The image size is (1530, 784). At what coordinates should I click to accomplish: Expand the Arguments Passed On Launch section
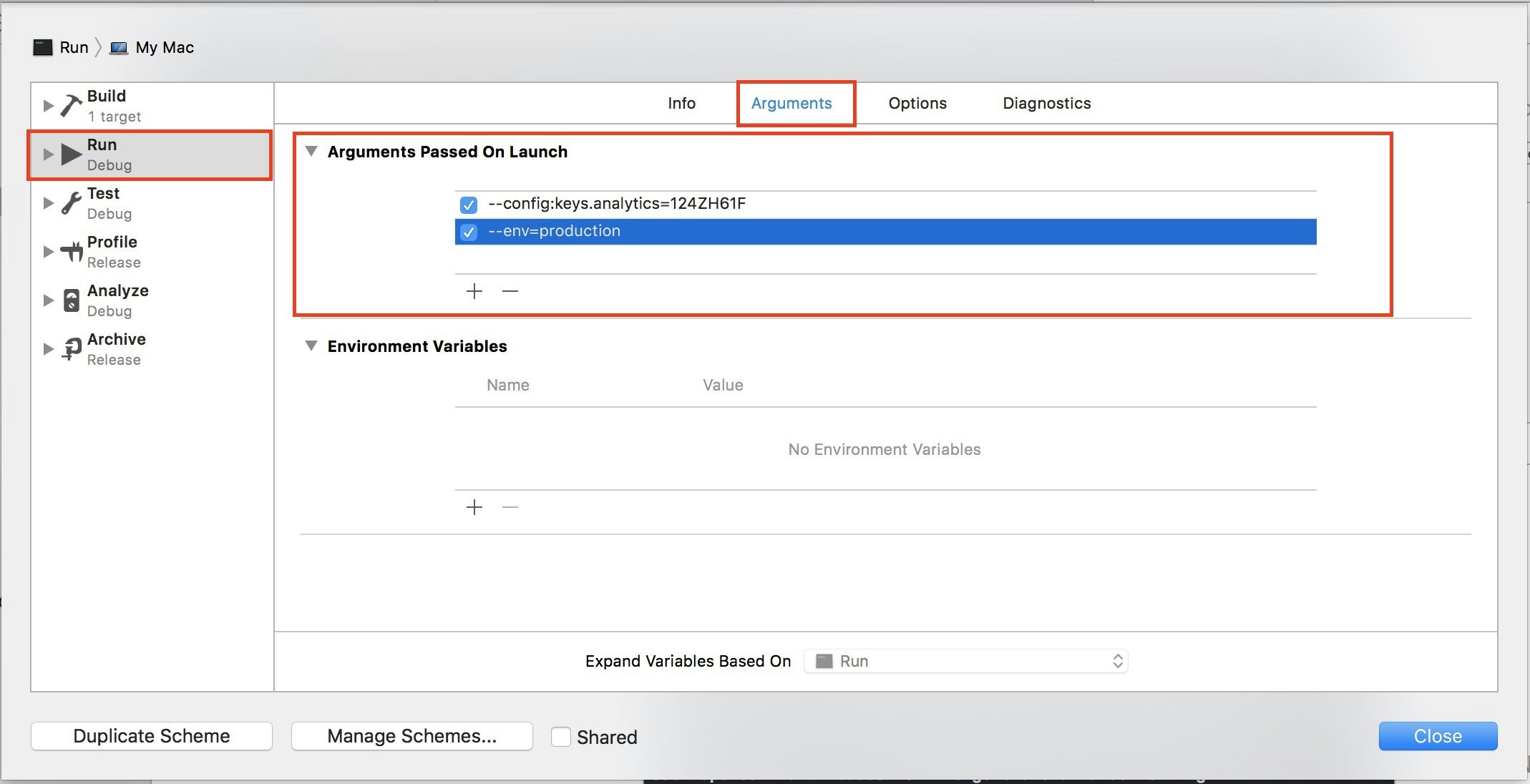click(x=313, y=151)
